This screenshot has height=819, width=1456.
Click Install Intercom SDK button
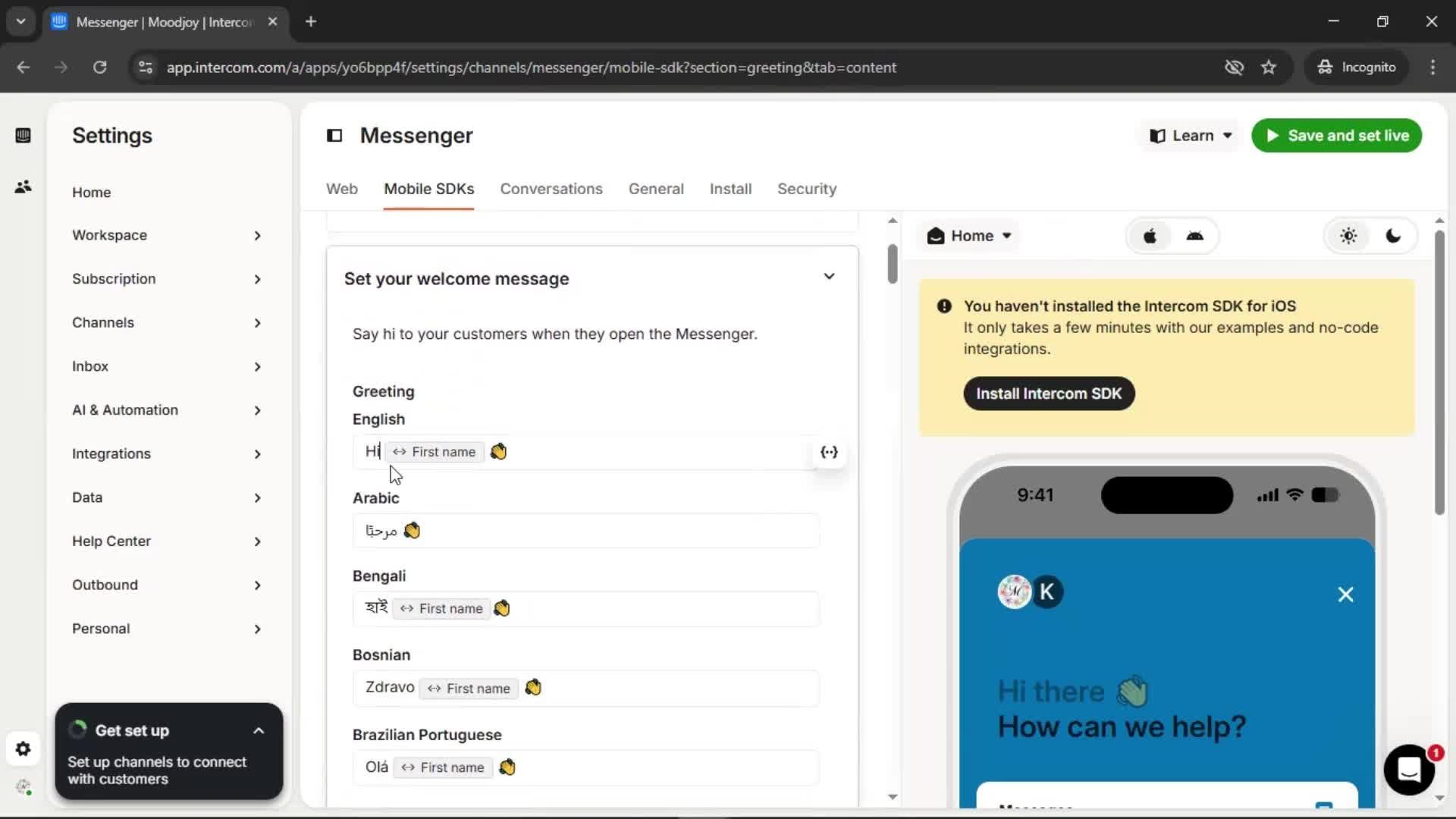tap(1049, 394)
